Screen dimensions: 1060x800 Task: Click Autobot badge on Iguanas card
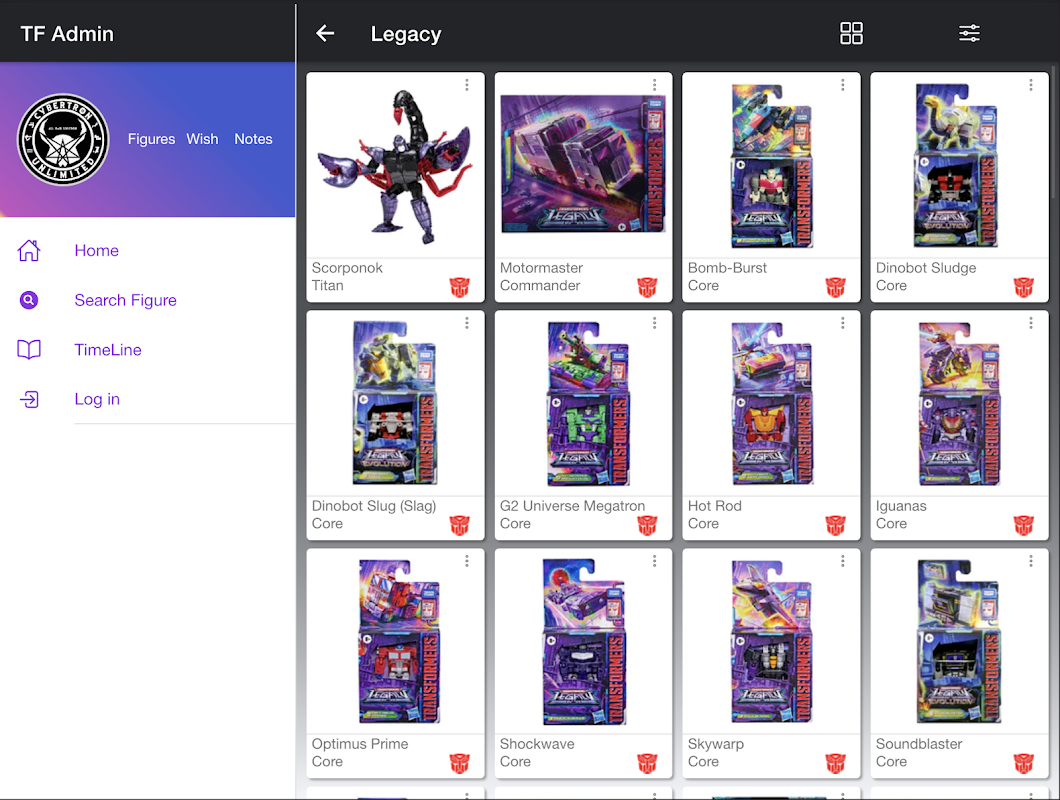1023,525
